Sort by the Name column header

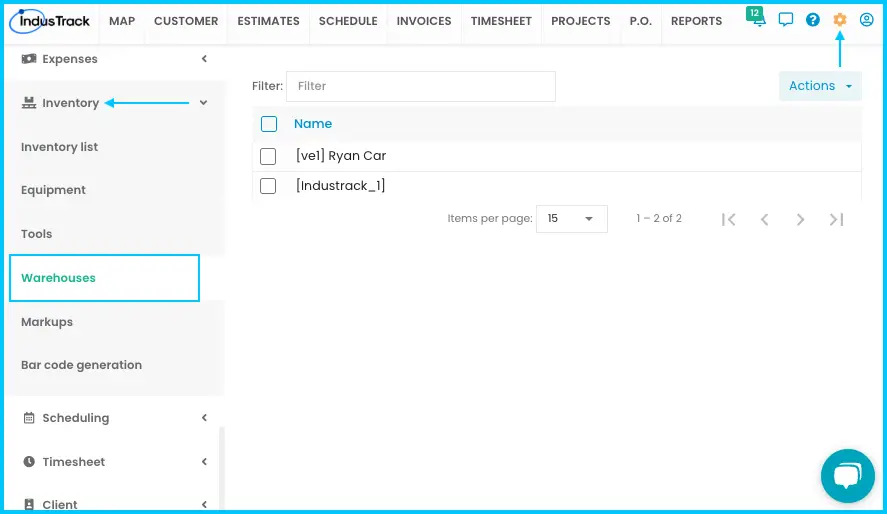(313, 124)
